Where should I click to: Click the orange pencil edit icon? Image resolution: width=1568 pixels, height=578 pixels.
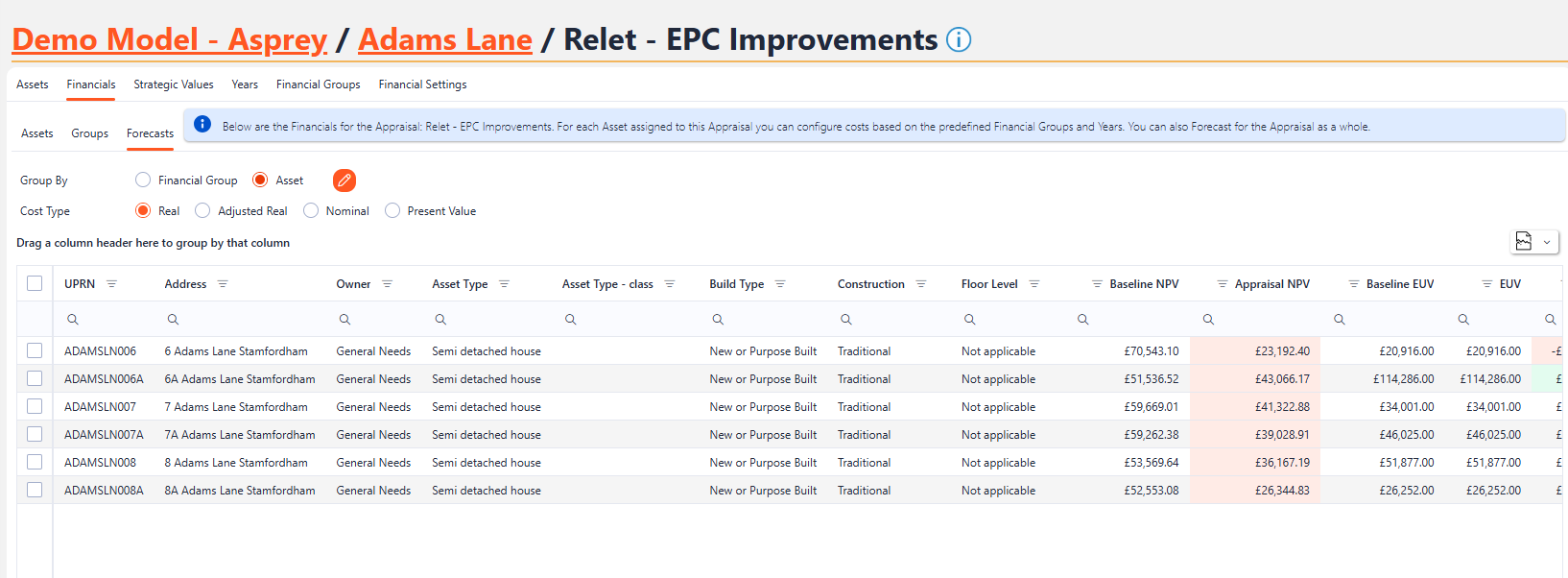coord(344,181)
